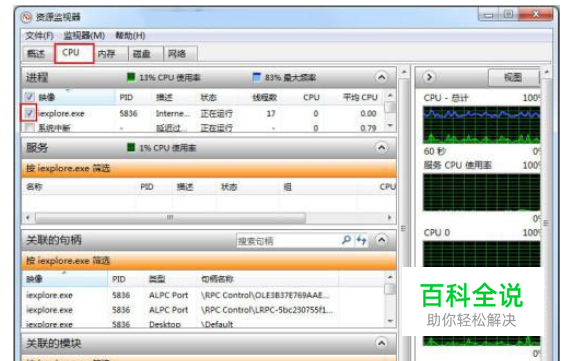Click the handles list scroll down arrow
The height and width of the screenshot is (361, 569).
[x=390, y=321]
